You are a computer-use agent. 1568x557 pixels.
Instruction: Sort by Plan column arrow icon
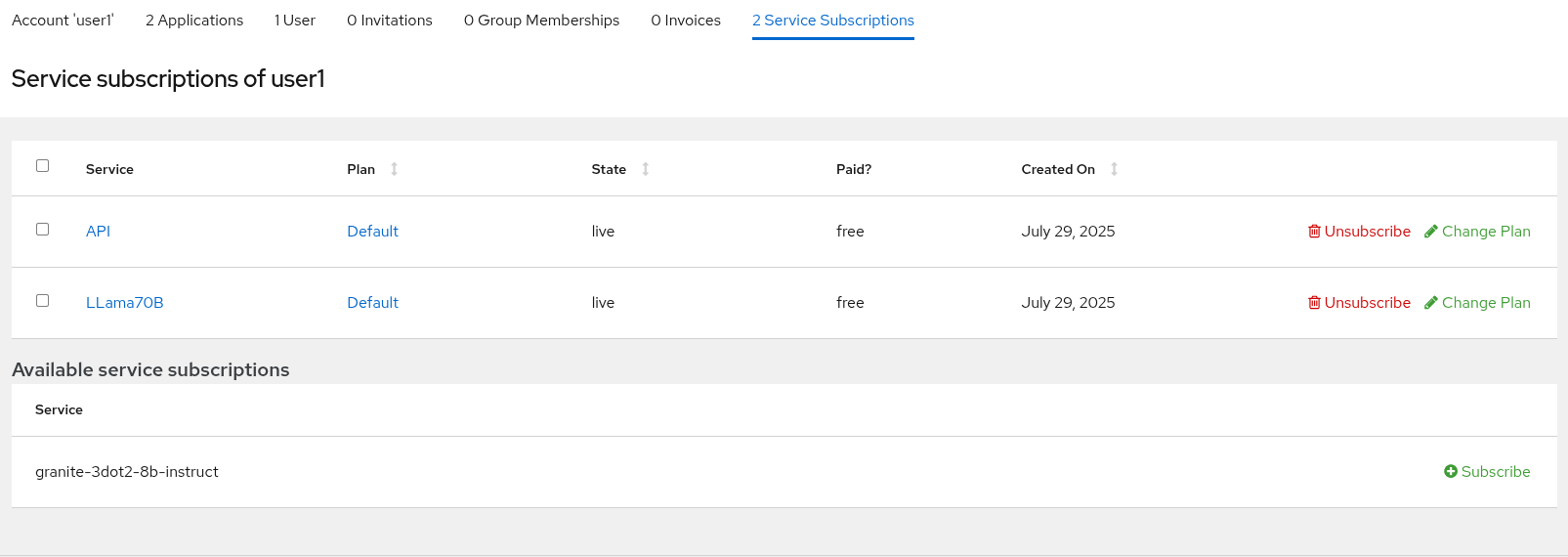[x=395, y=169]
